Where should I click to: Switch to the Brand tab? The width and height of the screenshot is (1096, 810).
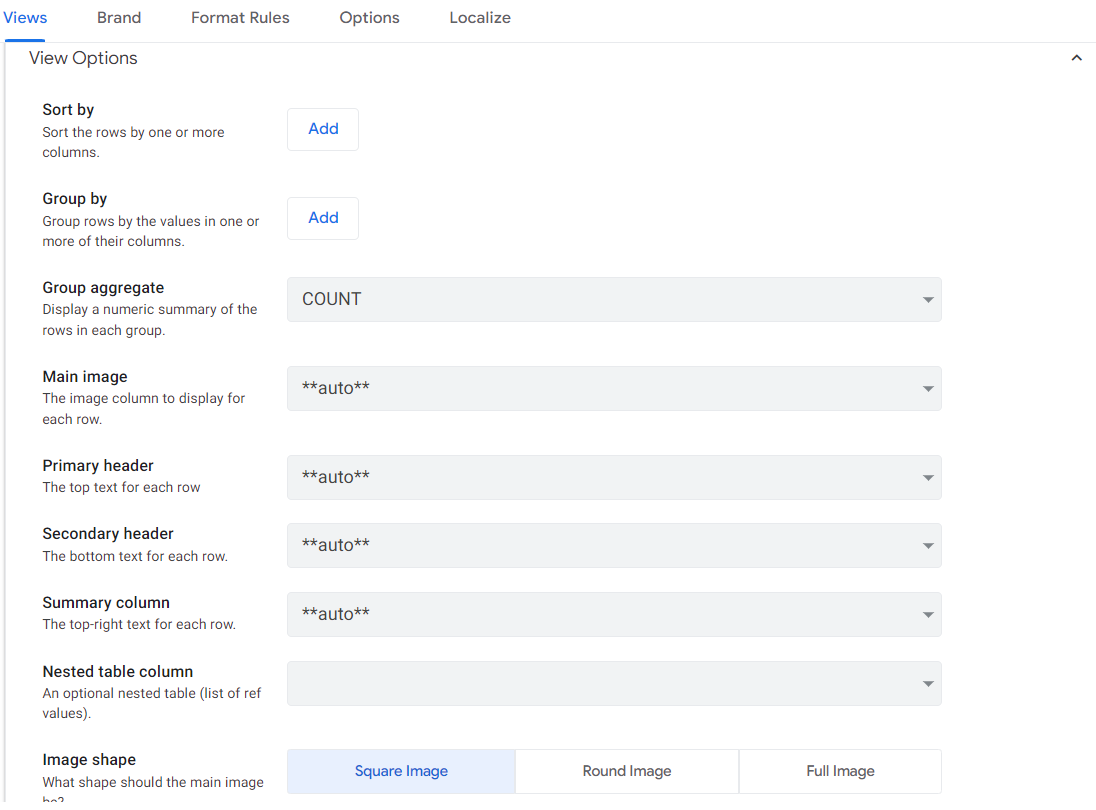pos(119,18)
